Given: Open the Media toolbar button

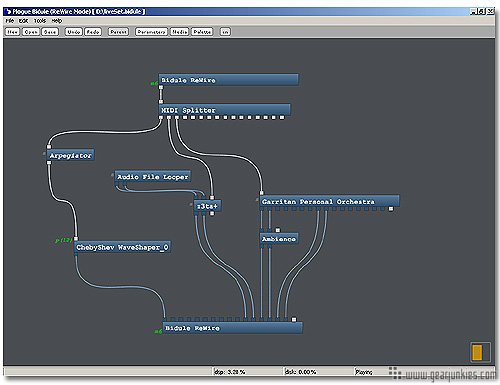Looking at the screenshot, I should point(180,32).
